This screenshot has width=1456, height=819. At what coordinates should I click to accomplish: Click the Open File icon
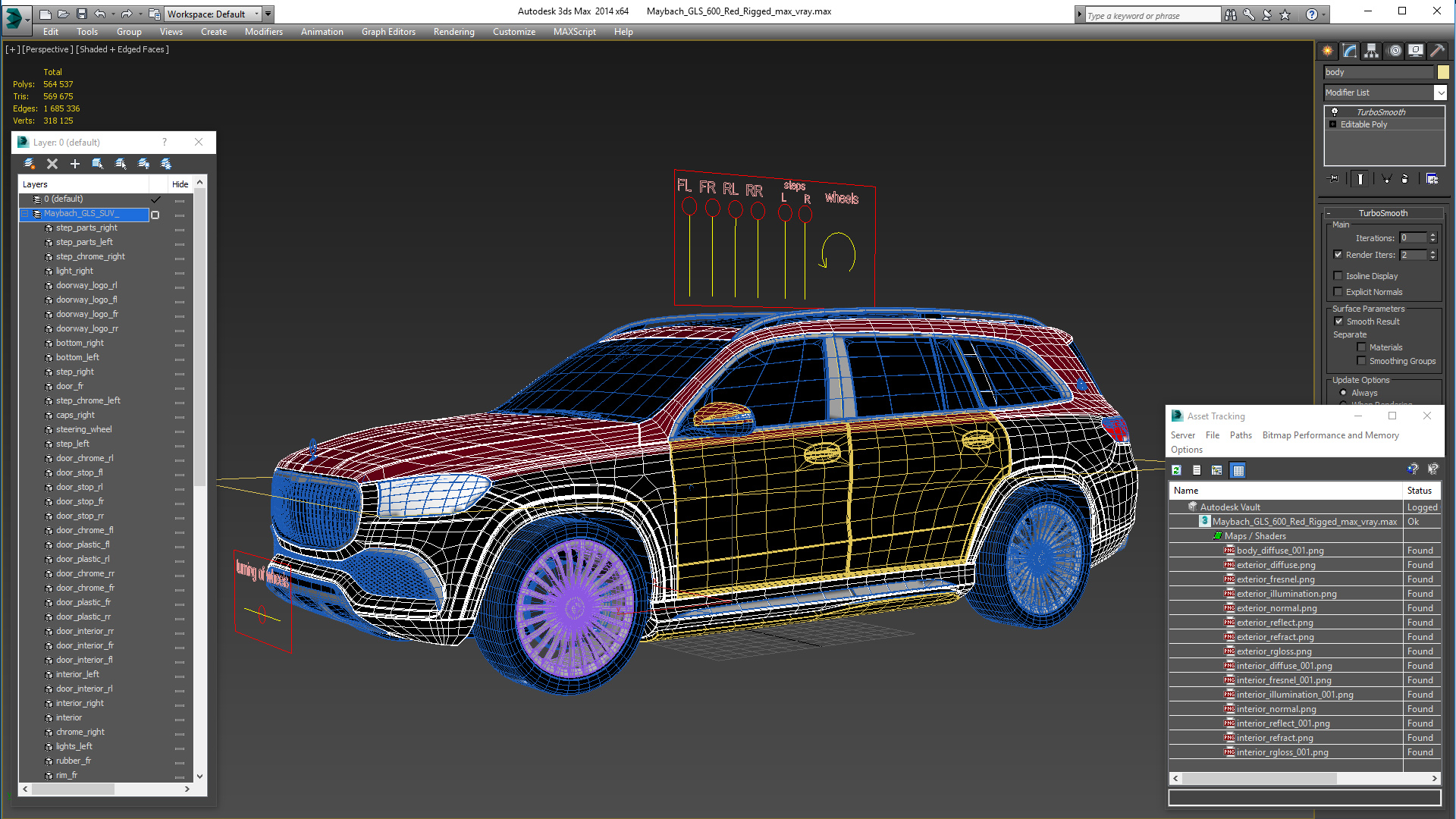tap(64, 14)
